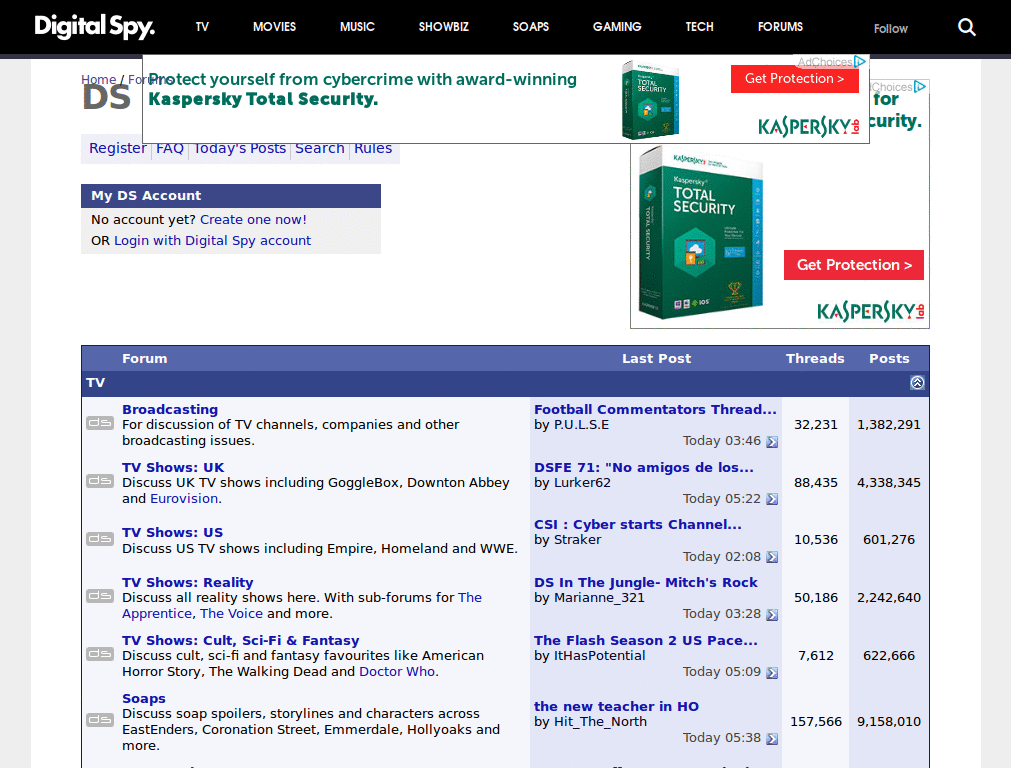
Task: Open the Follow dropdown in header
Action: [x=890, y=28]
